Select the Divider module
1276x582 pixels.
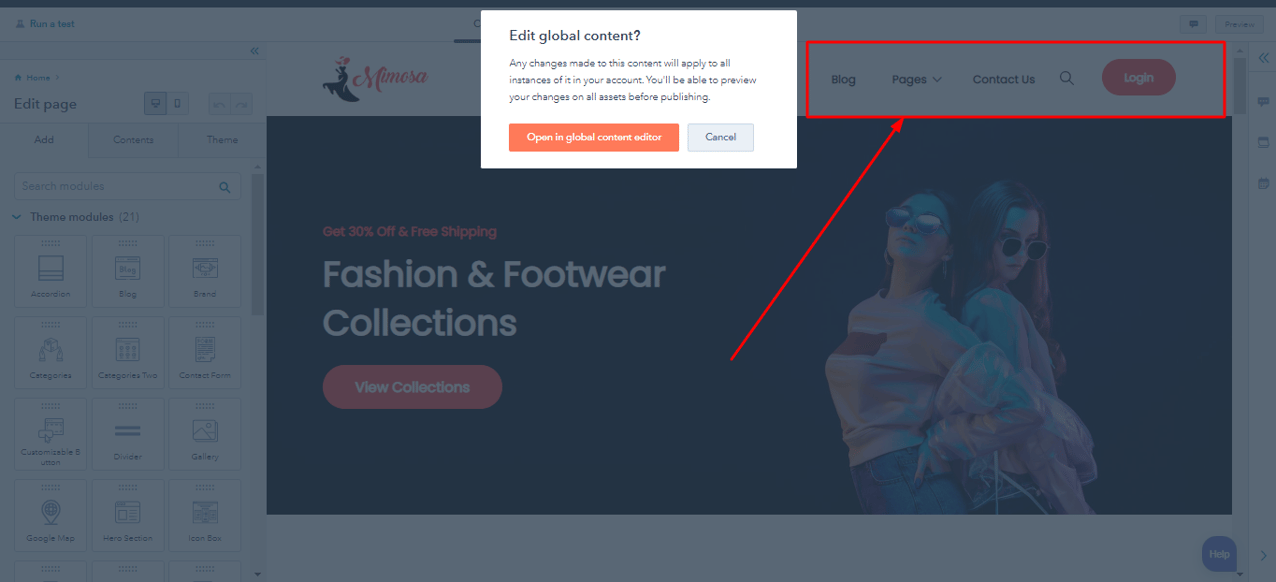(128, 435)
